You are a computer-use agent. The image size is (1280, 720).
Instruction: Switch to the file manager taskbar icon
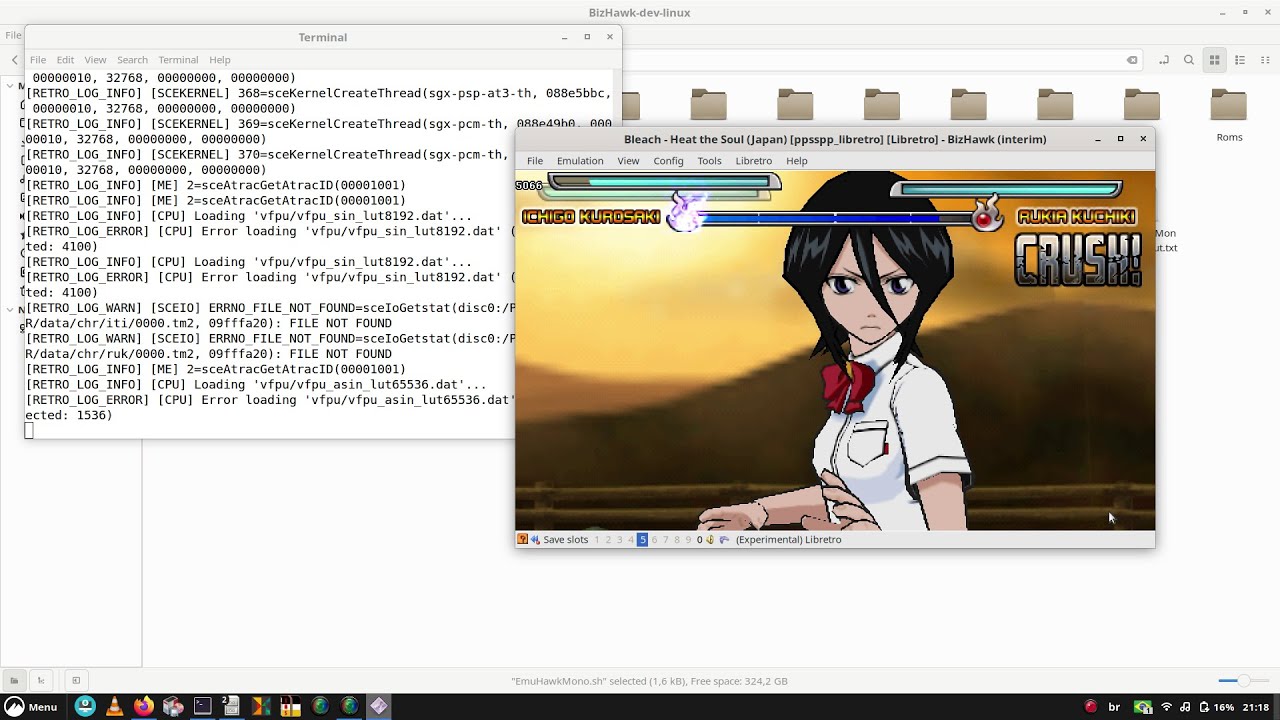(x=231, y=707)
